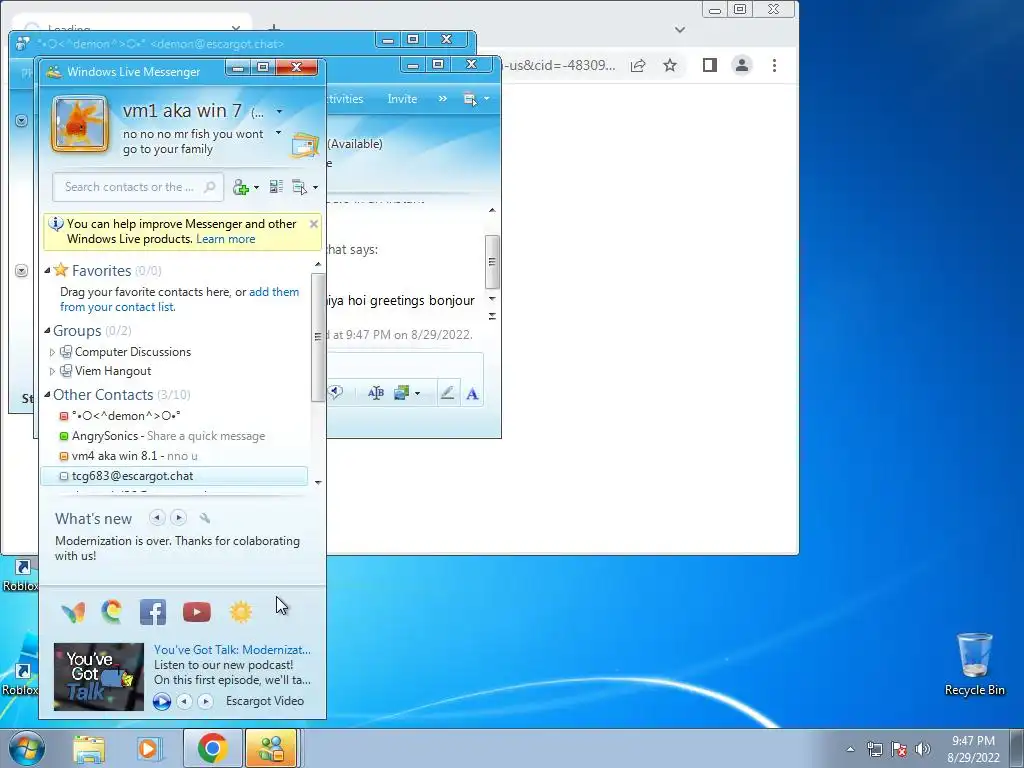1024x768 pixels.
Task: Click the YouTube icon in Messenger
Action: pyautogui.click(x=197, y=612)
